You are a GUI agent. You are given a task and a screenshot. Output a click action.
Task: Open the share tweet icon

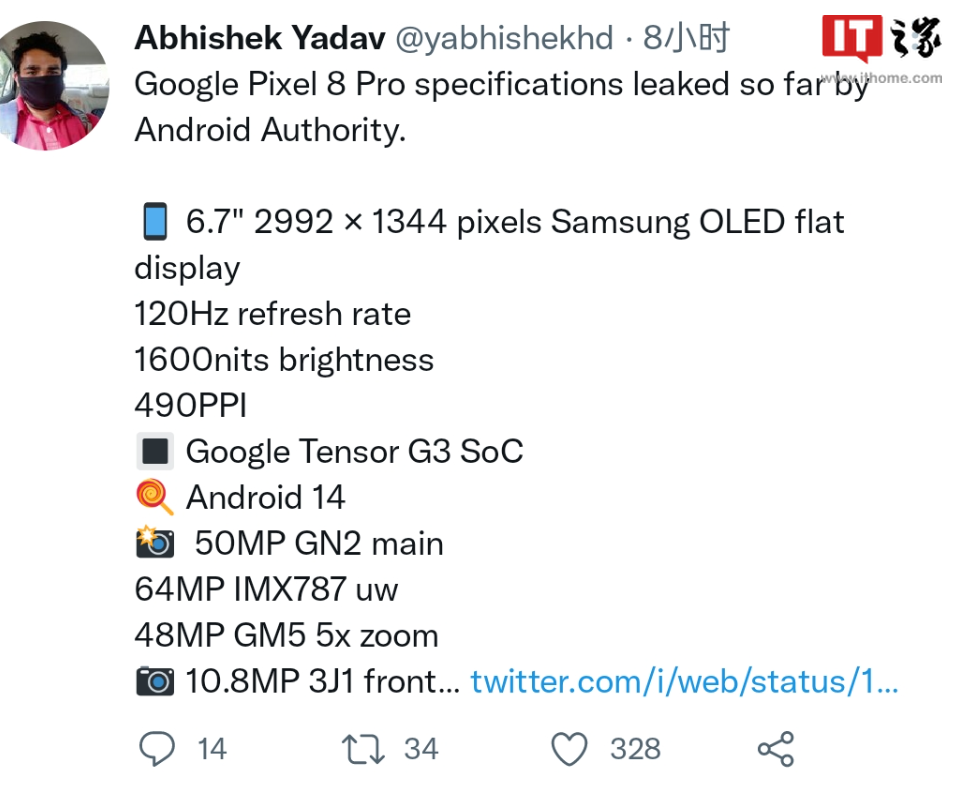775,748
